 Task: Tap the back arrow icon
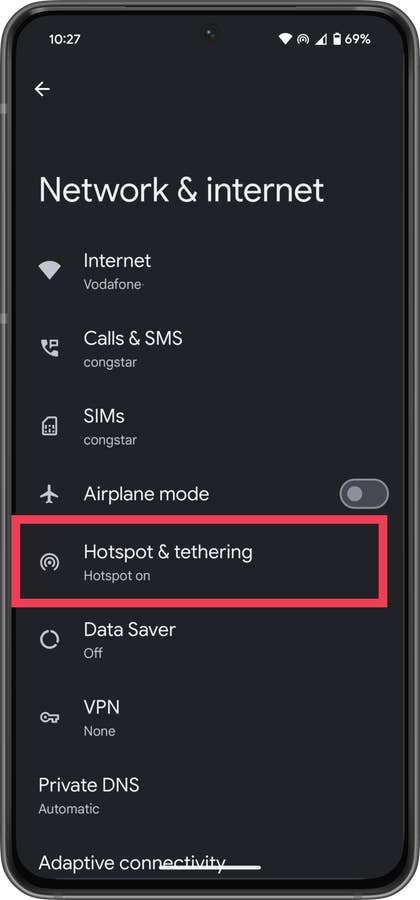42,89
